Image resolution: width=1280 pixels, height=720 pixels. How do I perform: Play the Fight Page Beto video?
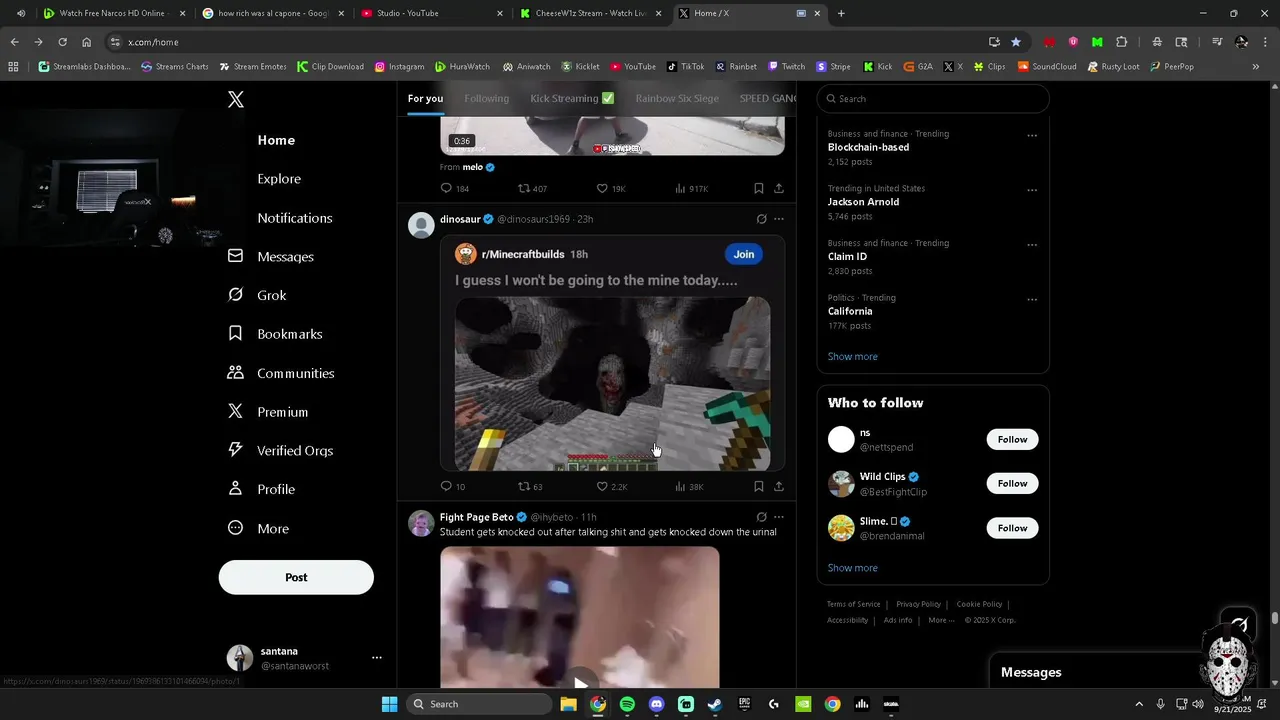coord(580,683)
